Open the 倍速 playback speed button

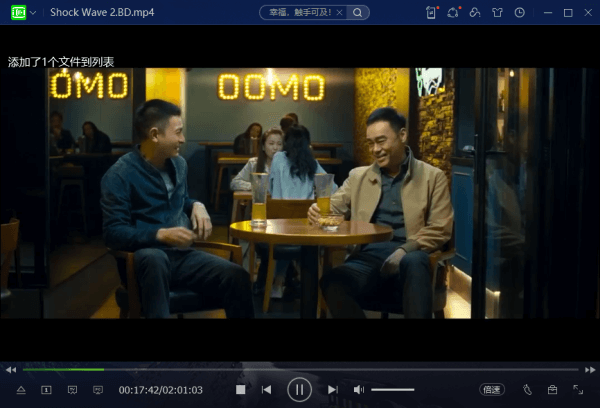pyautogui.click(x=492, y=390)
